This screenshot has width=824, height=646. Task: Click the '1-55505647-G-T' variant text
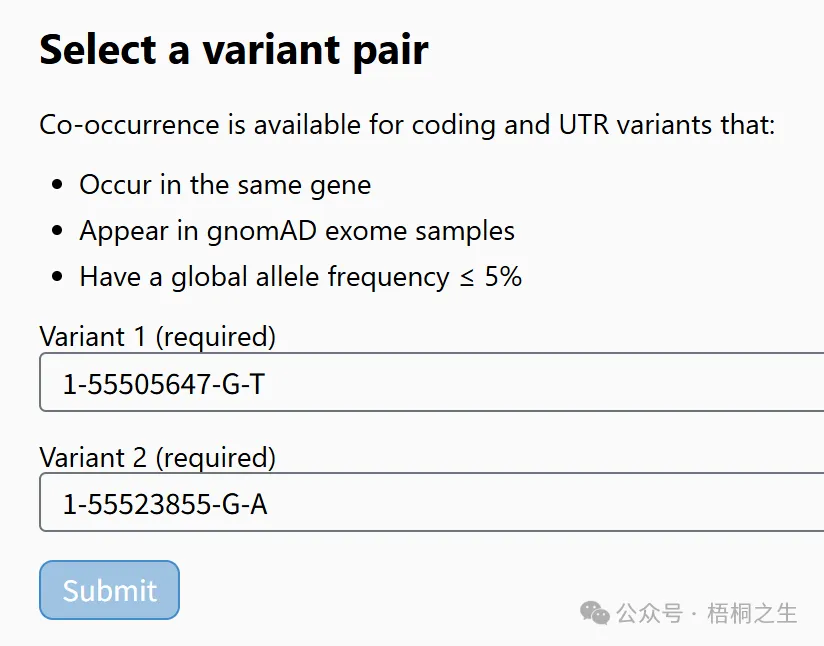[163, 384]
